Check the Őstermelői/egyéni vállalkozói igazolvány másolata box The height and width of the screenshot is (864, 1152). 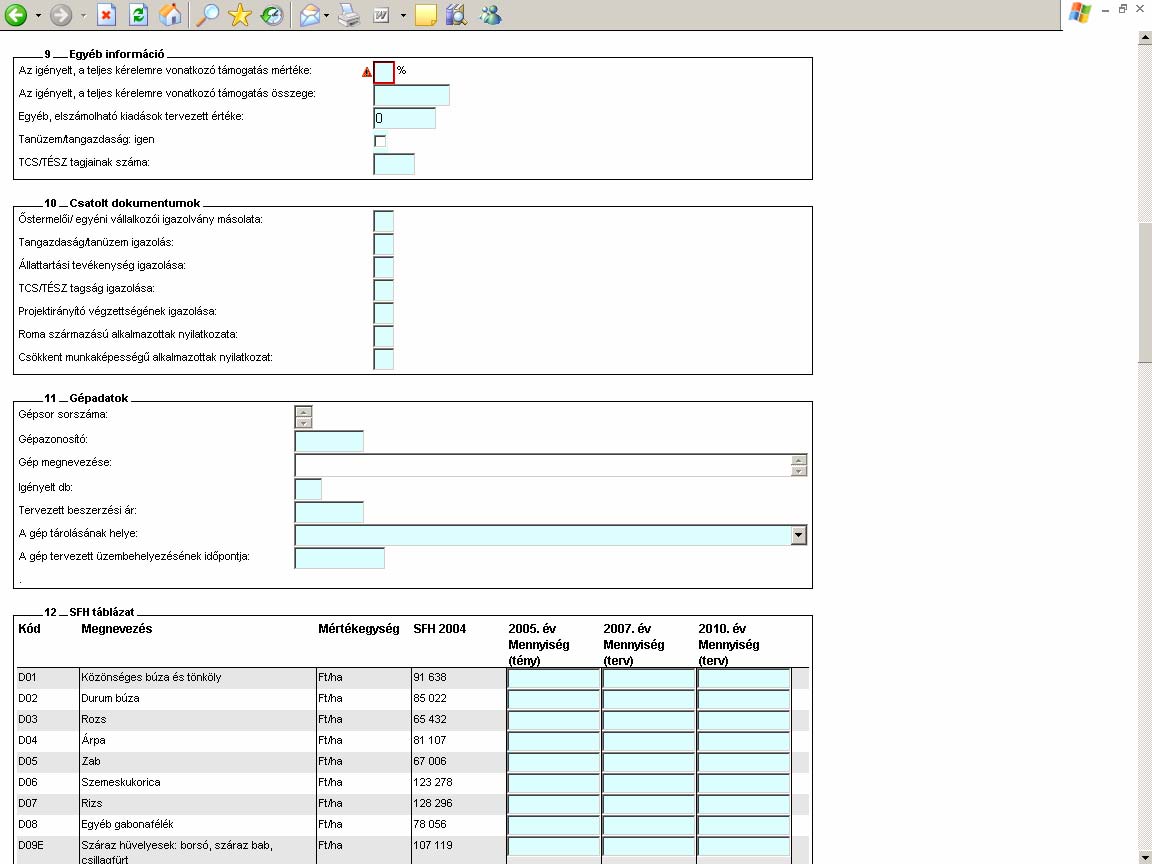tap(384, 221)
